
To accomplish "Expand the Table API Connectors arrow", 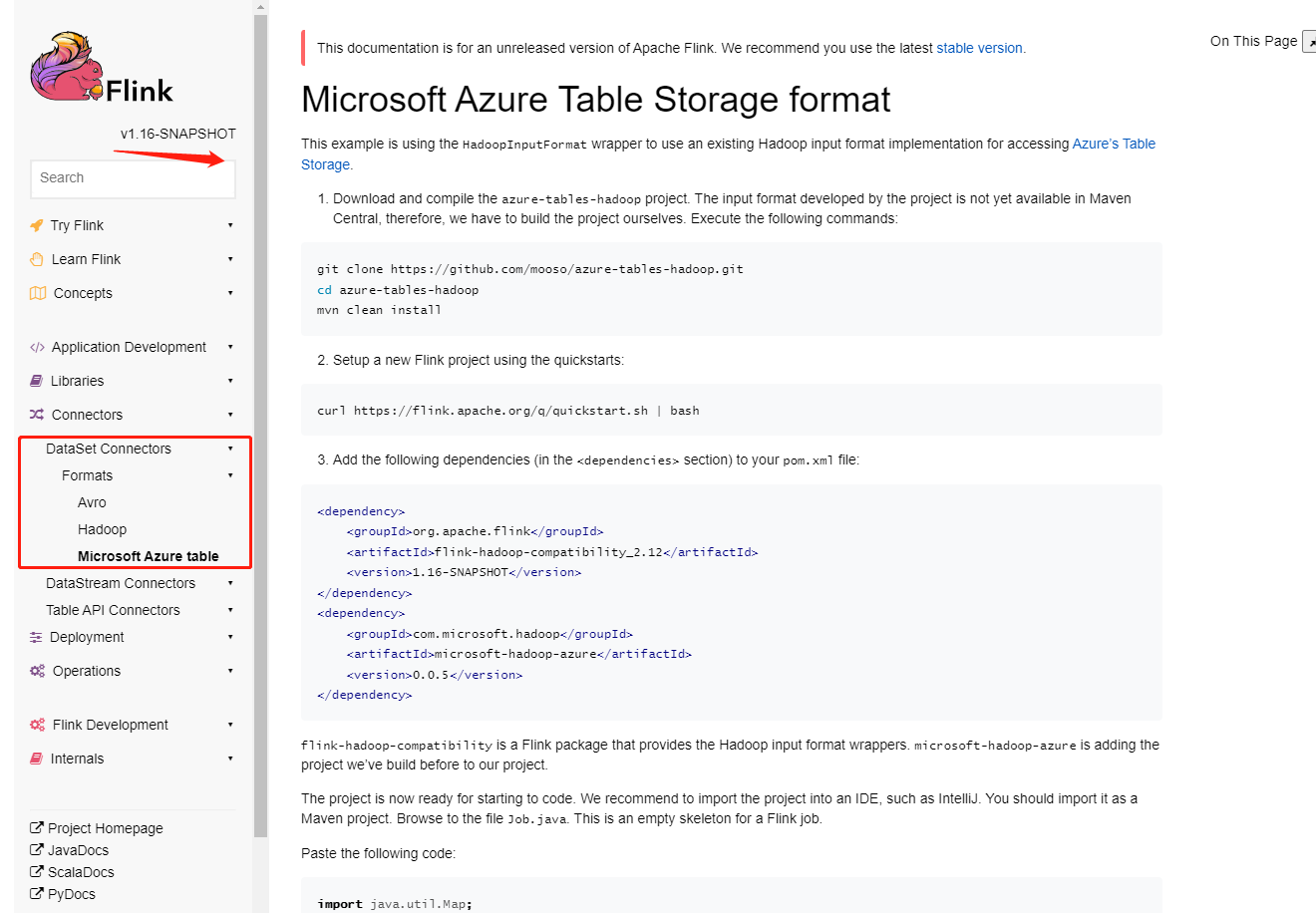I will [x=230, y=610].
